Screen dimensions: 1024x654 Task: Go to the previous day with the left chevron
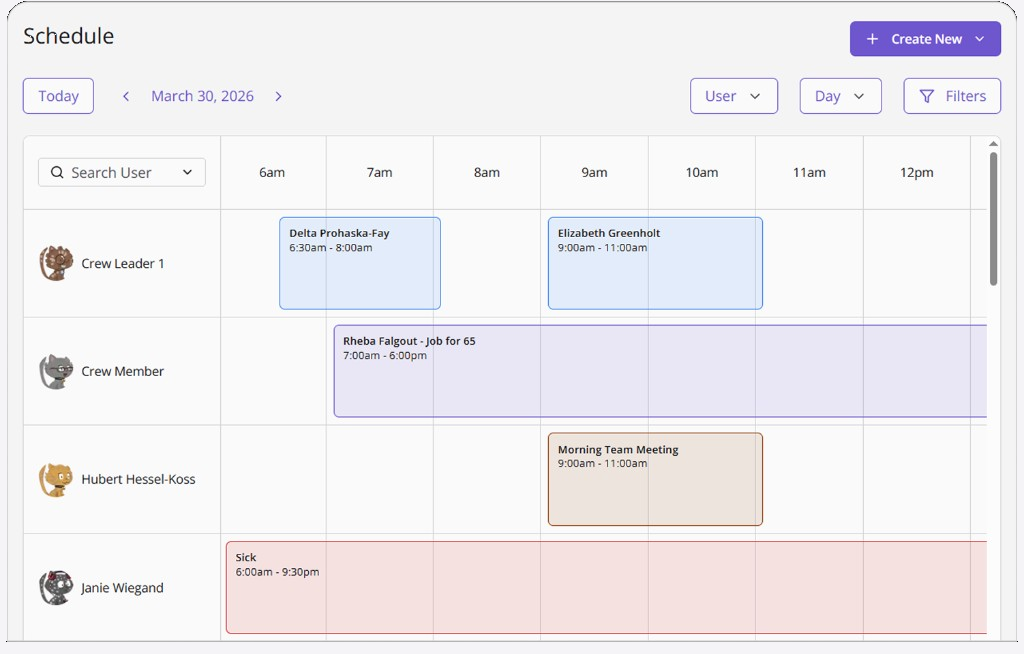125,96
